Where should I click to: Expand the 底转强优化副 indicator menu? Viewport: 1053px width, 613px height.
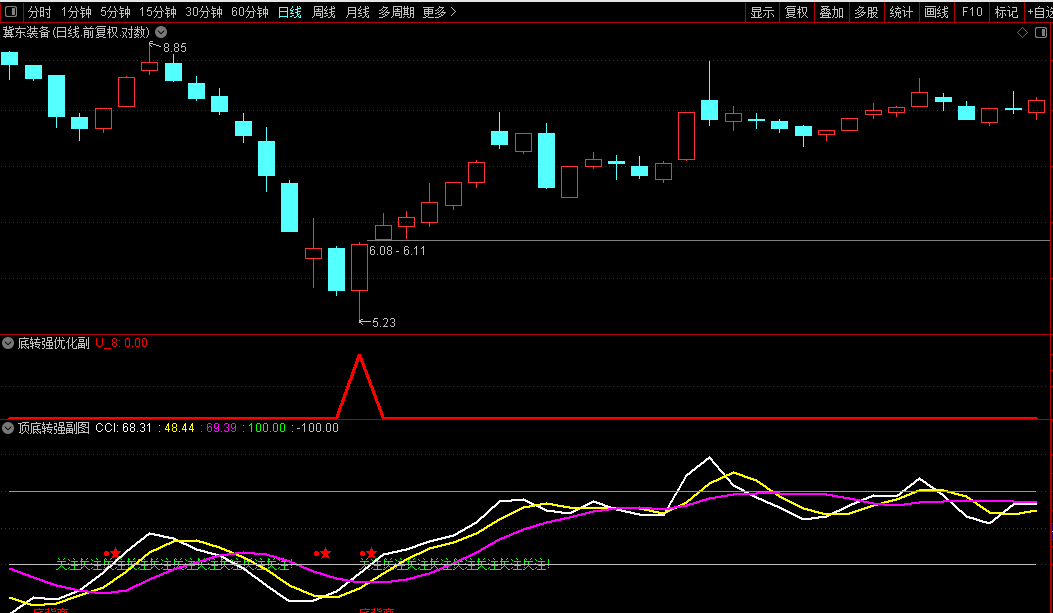(x=8, y=343)
